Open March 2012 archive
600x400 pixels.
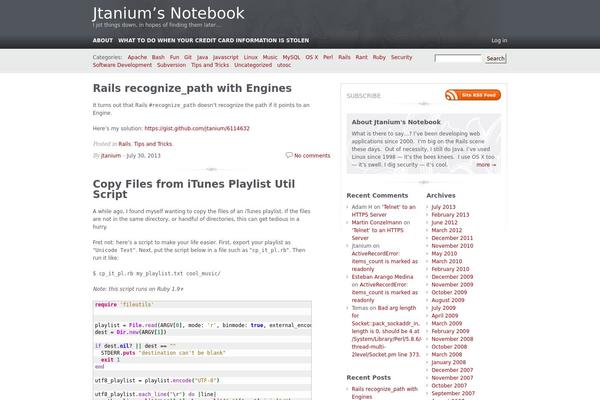click(447, 230)
